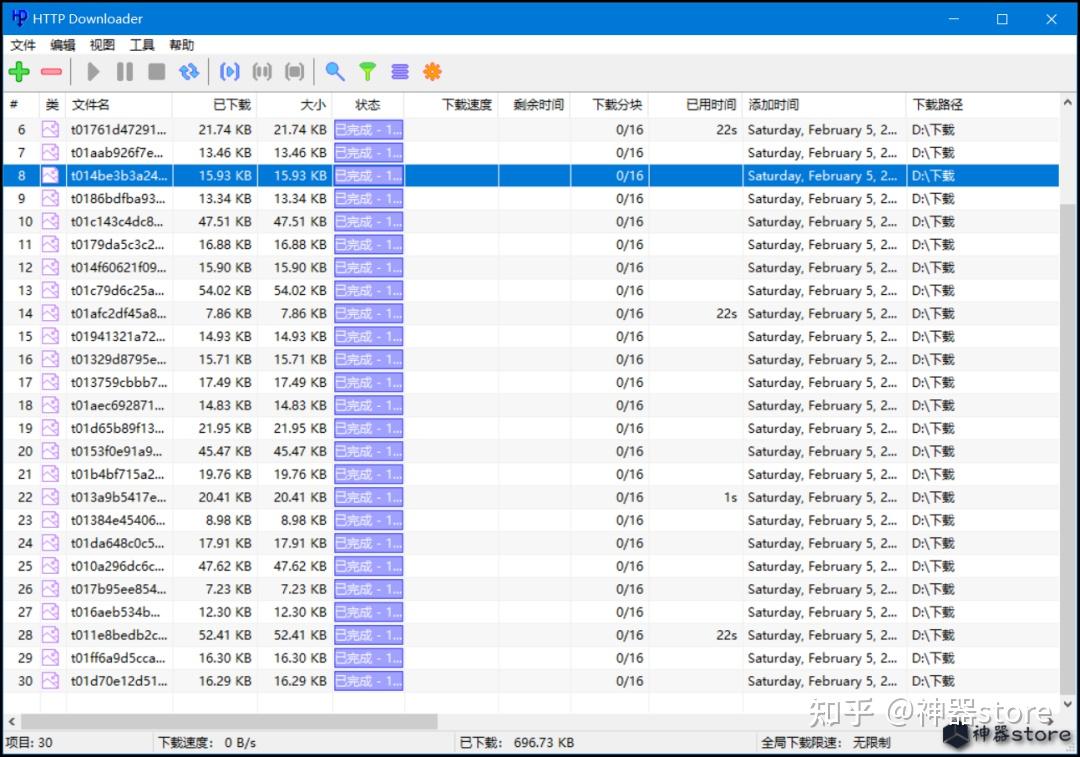
Task: Click the pause all downloads icon
Action: click(262, 72)
